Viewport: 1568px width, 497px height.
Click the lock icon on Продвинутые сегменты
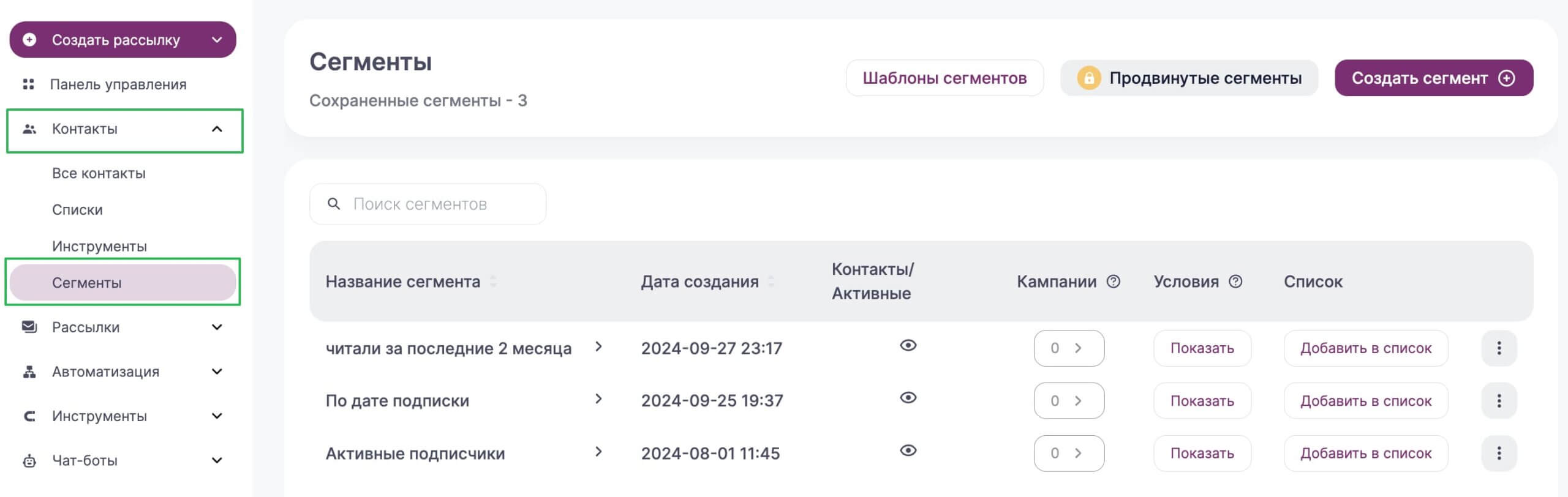pyautogui.click(x=1088, y=78)
